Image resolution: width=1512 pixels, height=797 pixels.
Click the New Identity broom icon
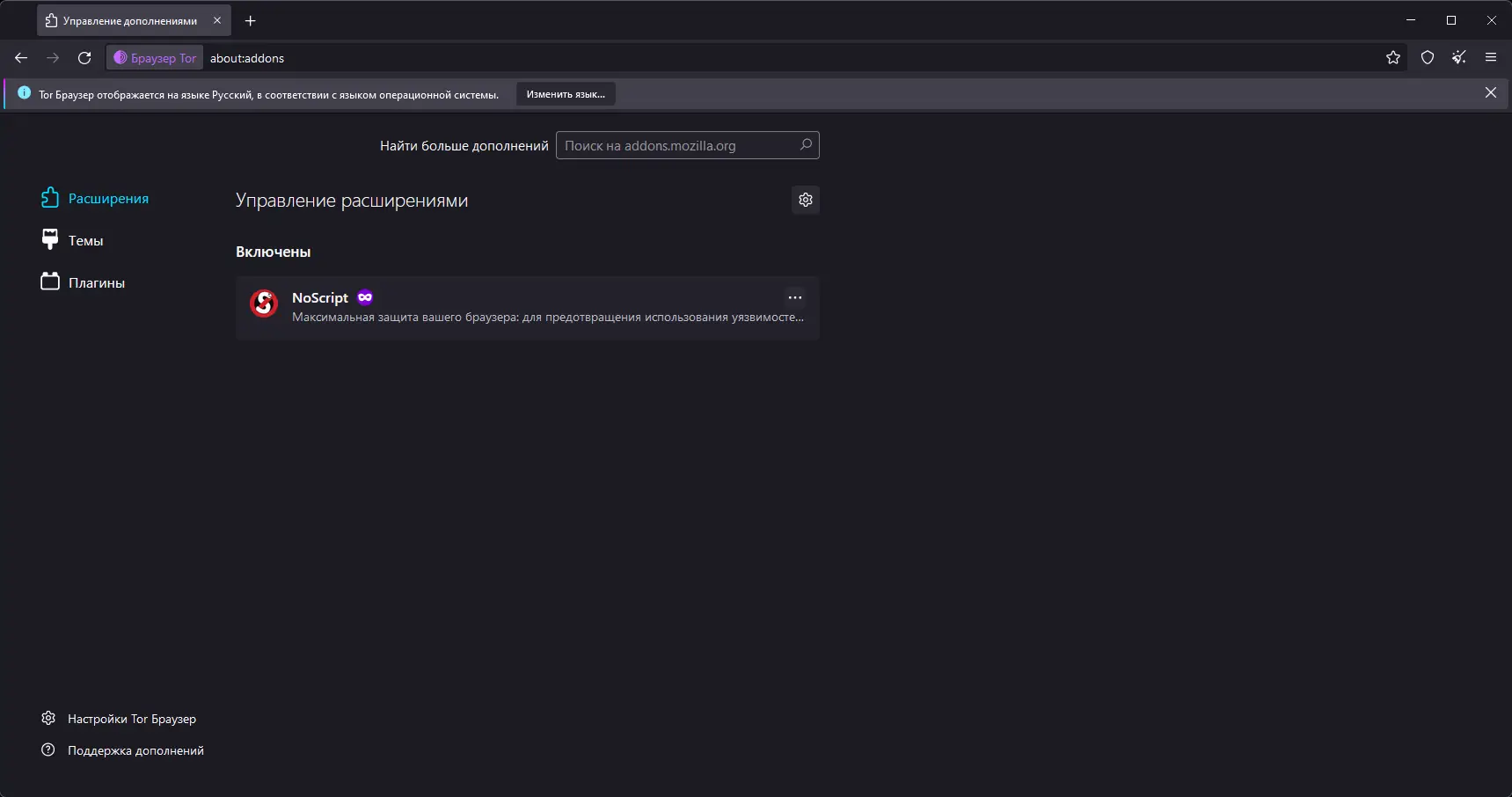click(x=1459, y=58)
